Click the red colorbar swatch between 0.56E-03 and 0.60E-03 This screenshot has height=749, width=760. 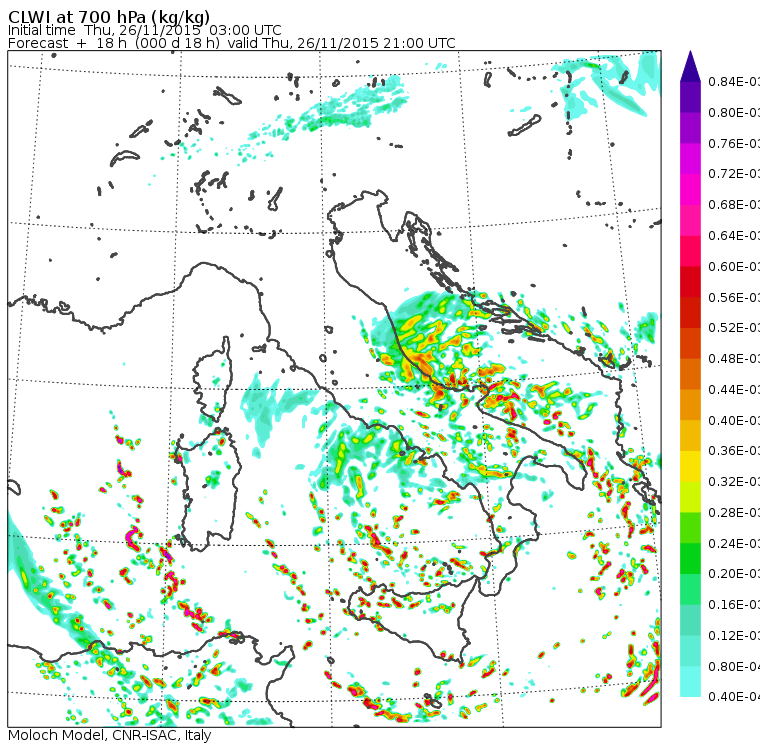tap(690, 282)
